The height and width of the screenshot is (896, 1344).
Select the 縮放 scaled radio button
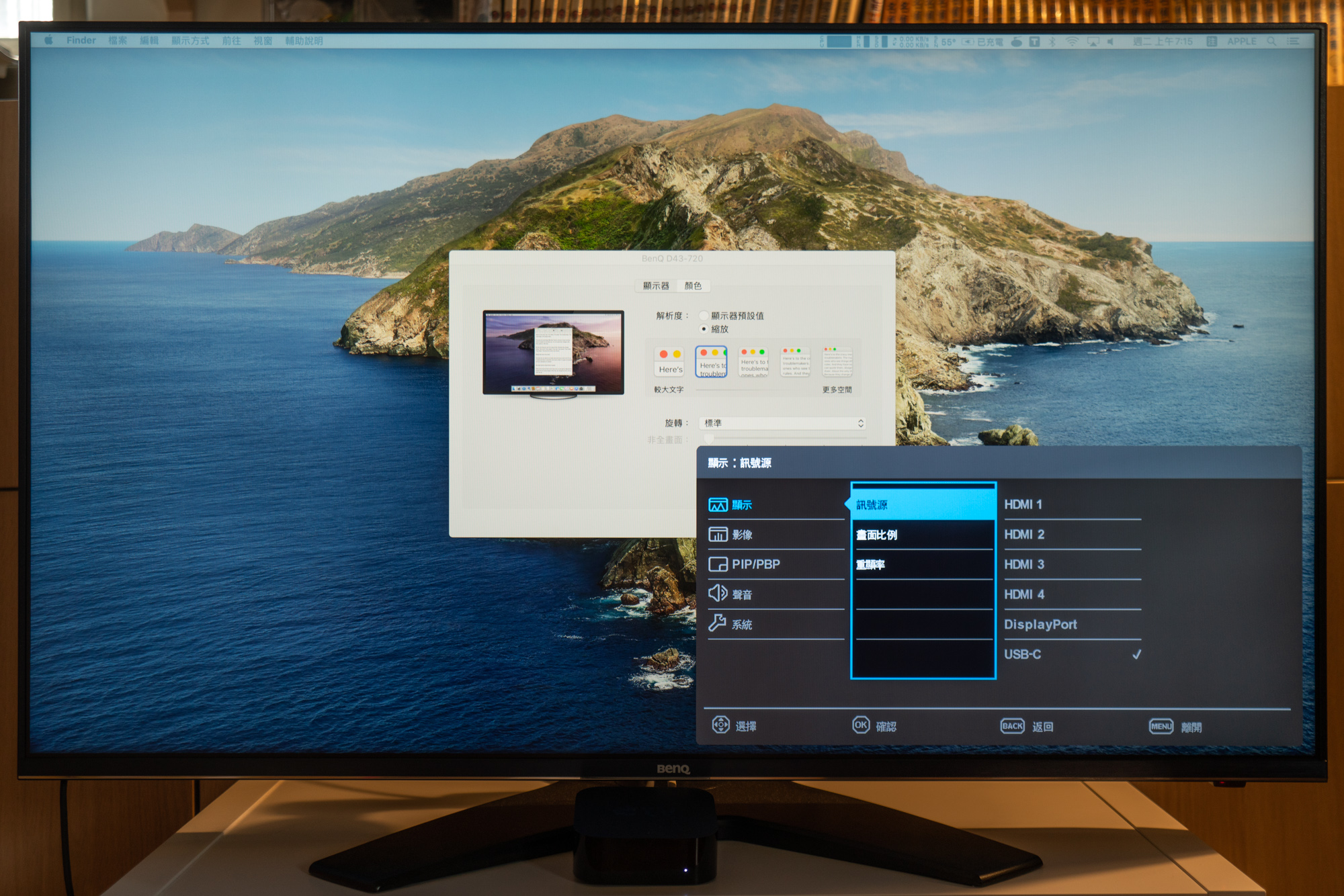point(704,329)
